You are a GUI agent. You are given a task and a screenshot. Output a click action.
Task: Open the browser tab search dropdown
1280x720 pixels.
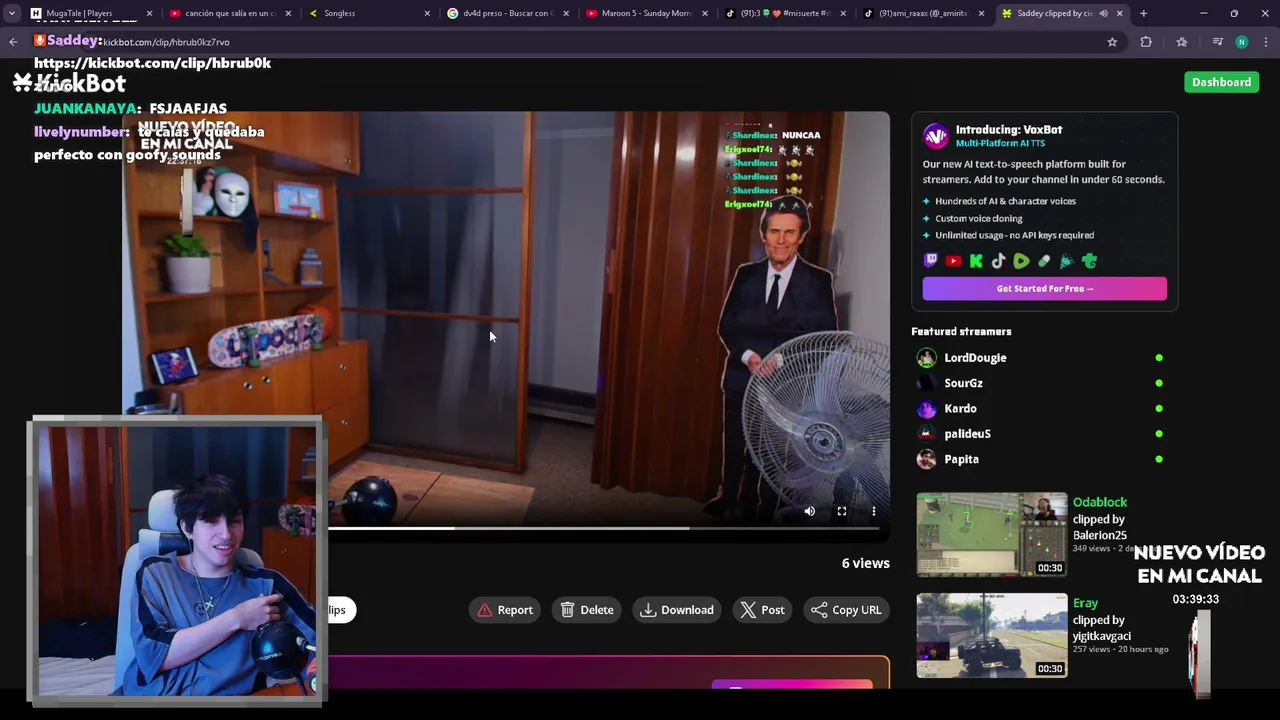(x=11, y=13)
